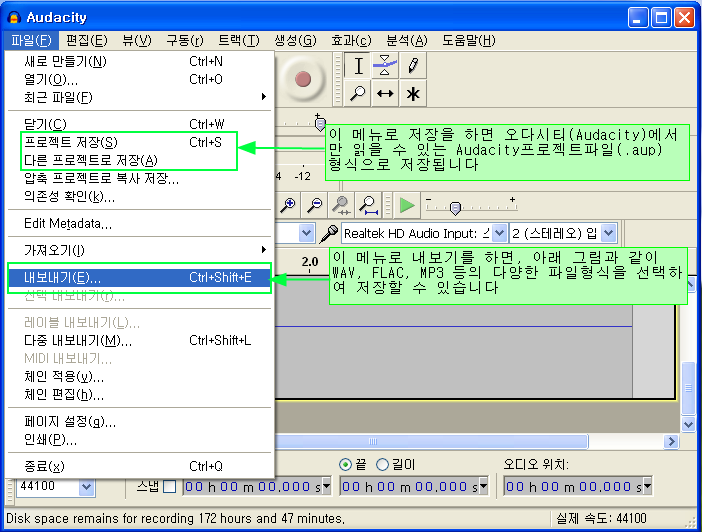The width and height of the screenshot is (702, 532).
Task: Choose 종료(x) menu item
Action: tap(140, 466)
